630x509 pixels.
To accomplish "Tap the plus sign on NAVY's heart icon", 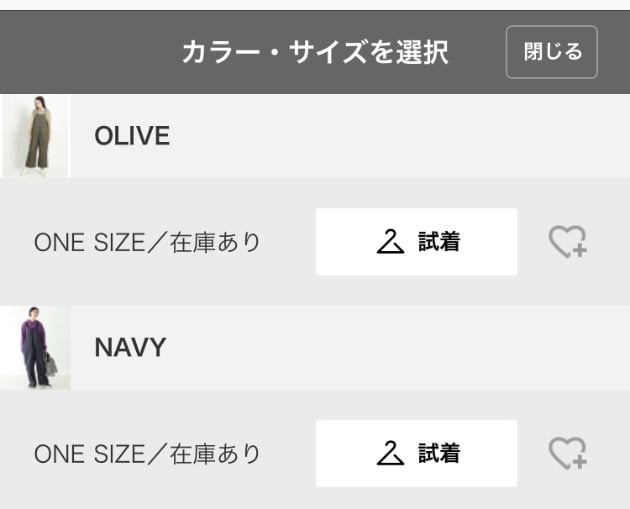I will tap(579, 462).
